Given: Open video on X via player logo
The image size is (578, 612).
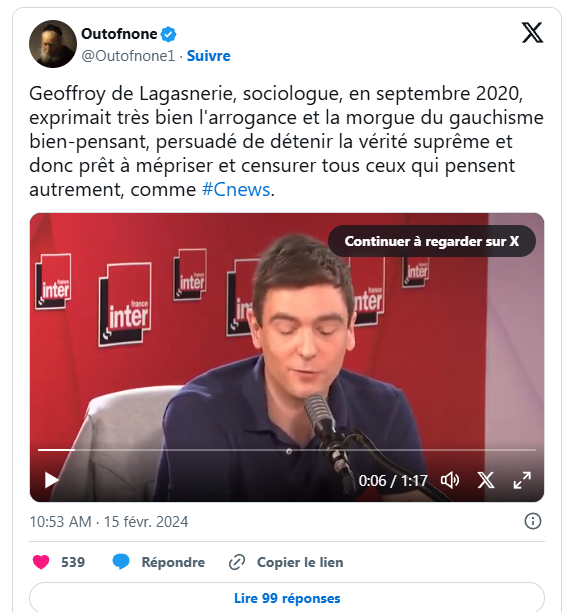Looking at the screenshot, I should 486,480.
